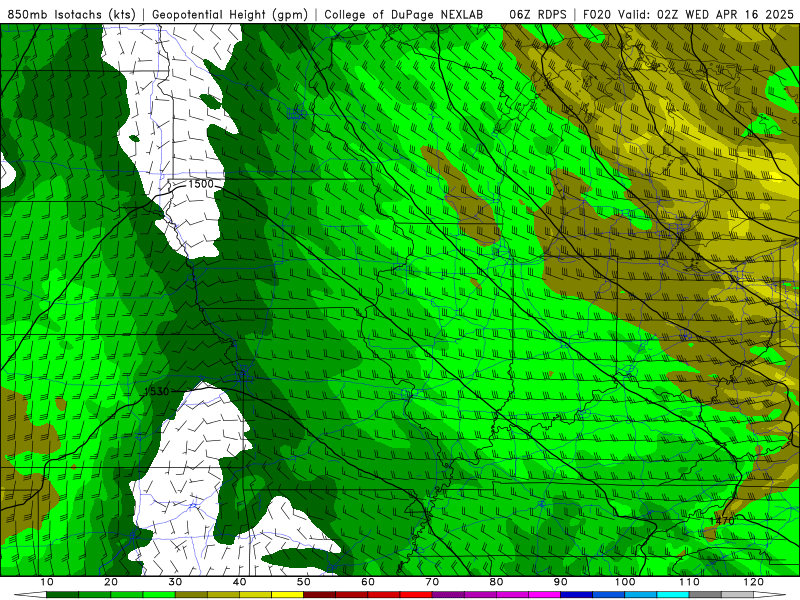Click the 'Geopotential Height (gpm)' header text
800x600 pixels.
pyautogui.click(x=230, y=14)
